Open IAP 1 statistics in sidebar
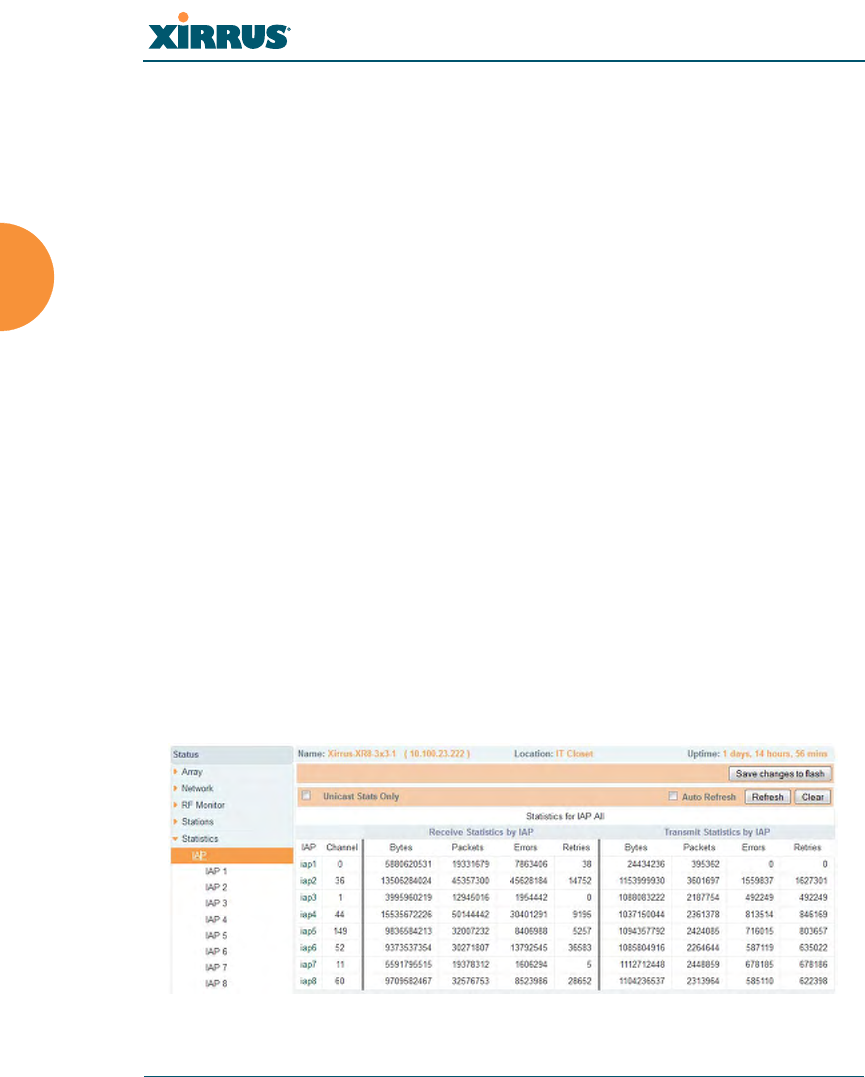The width and height of the screenshot is (865, 1077). pos(216,871)
